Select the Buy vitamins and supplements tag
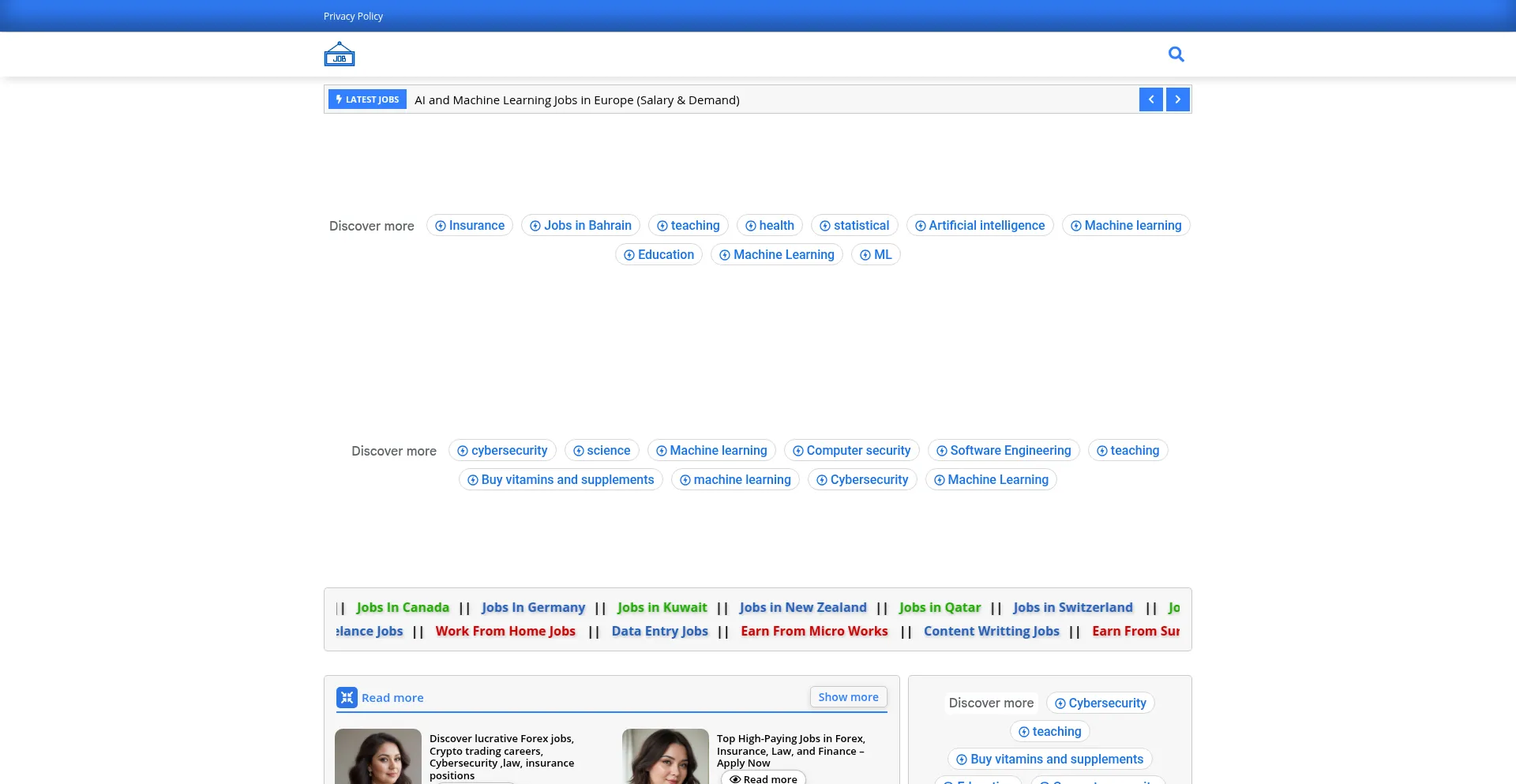 coord(561,479)
